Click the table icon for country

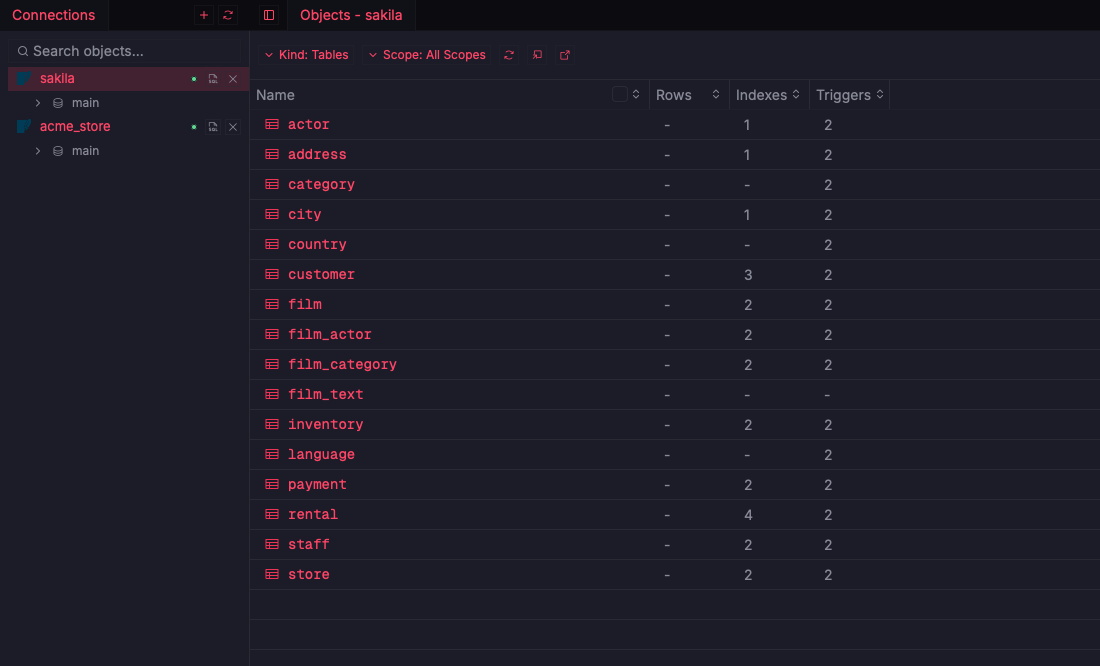coord(272,244)
